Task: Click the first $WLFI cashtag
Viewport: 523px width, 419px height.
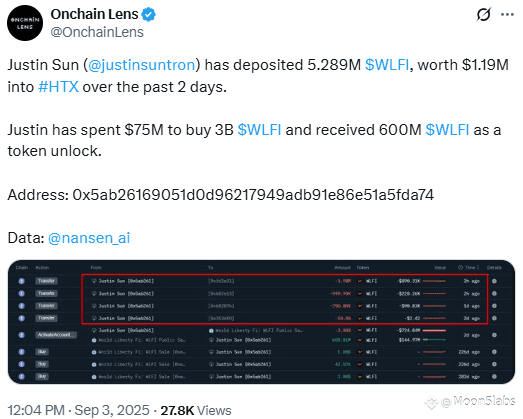Action: pyautogui.click(x=387, y=65)
